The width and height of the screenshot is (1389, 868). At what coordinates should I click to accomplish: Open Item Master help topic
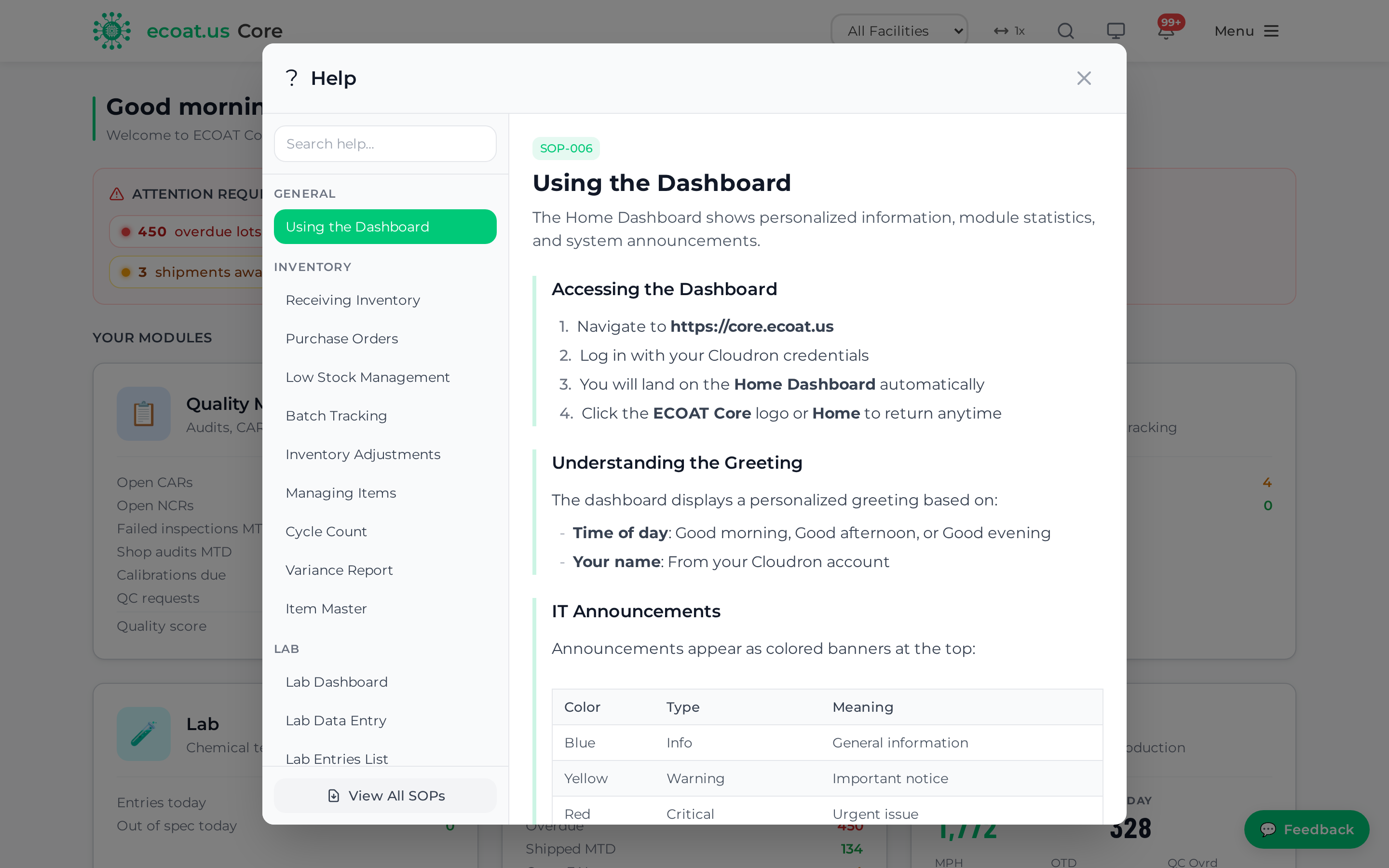385,609
